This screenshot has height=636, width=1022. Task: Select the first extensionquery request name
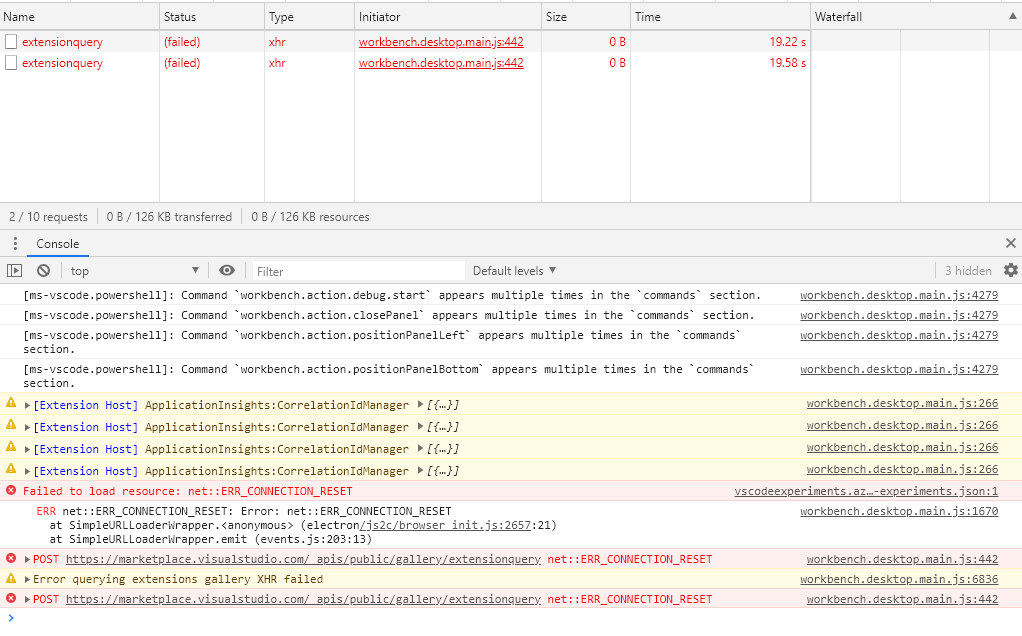point(63,42)
